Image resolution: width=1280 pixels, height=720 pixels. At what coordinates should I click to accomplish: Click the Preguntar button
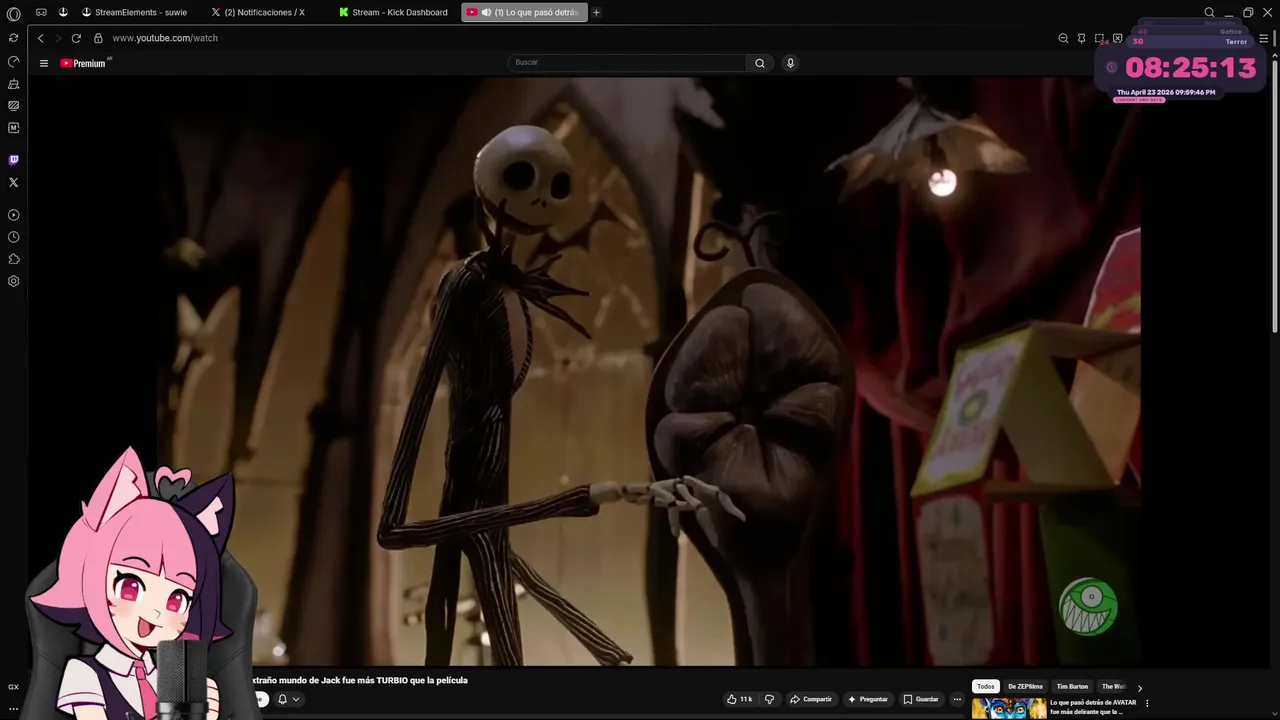pos(867,699)
